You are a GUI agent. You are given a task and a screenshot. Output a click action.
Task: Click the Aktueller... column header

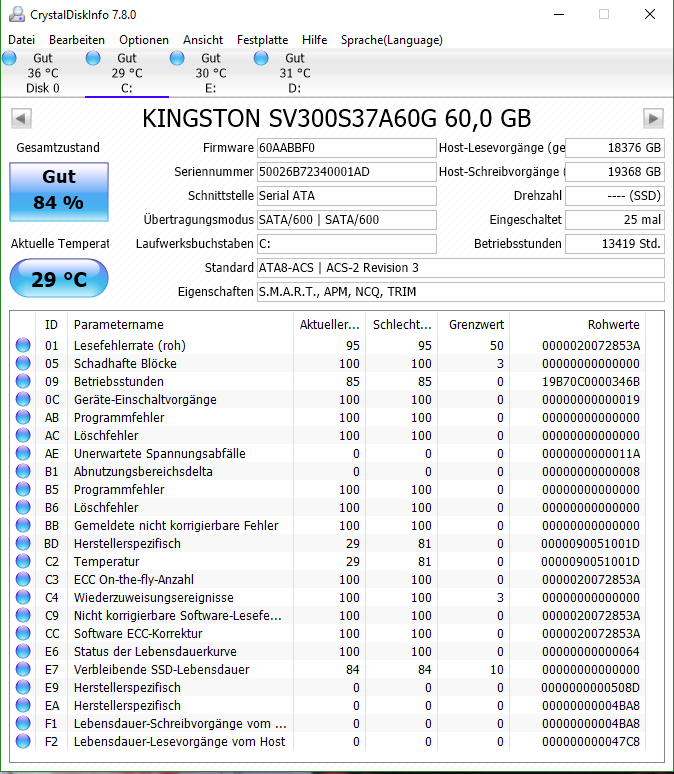click(329, 324)
